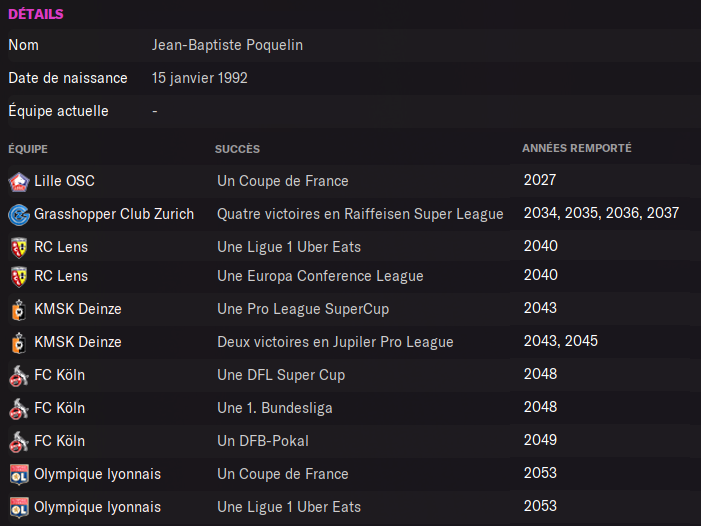
Task: Open the Lille OSC team name link
Action: [x=64, y=181]
